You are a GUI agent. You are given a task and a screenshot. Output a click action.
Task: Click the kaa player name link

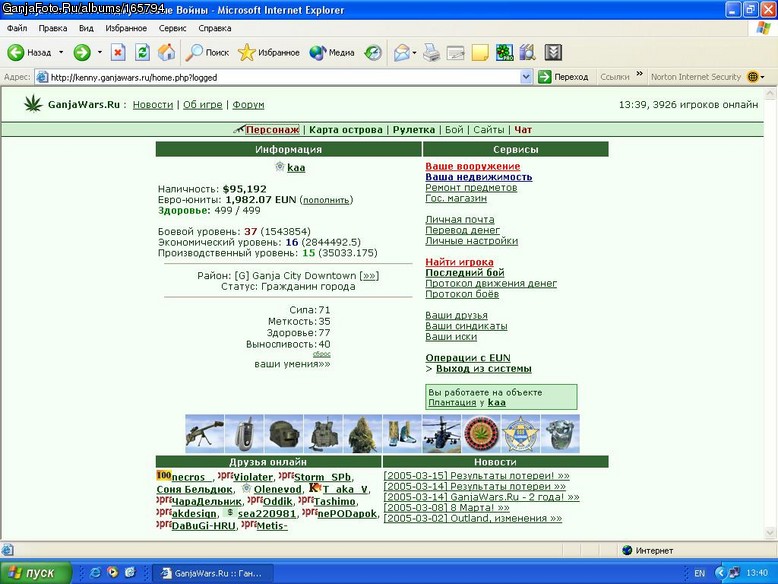click(x=296, y=168)
